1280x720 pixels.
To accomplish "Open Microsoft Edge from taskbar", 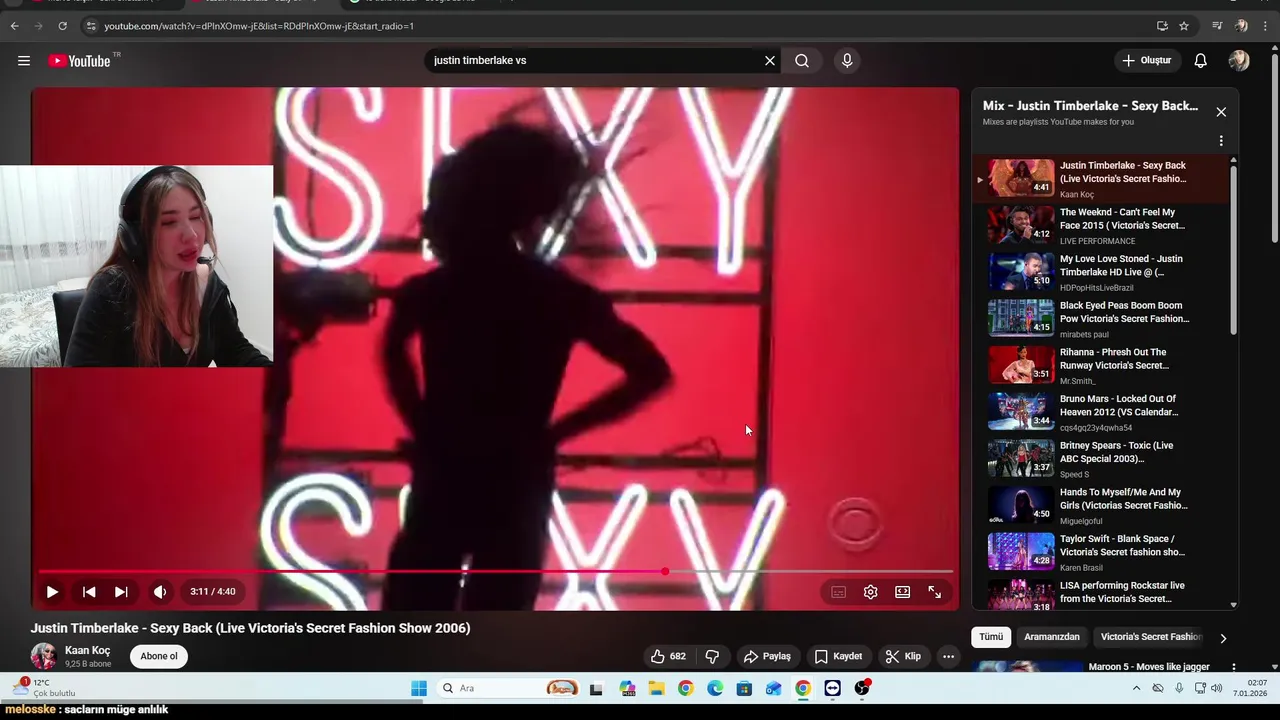I will [715, 688].
